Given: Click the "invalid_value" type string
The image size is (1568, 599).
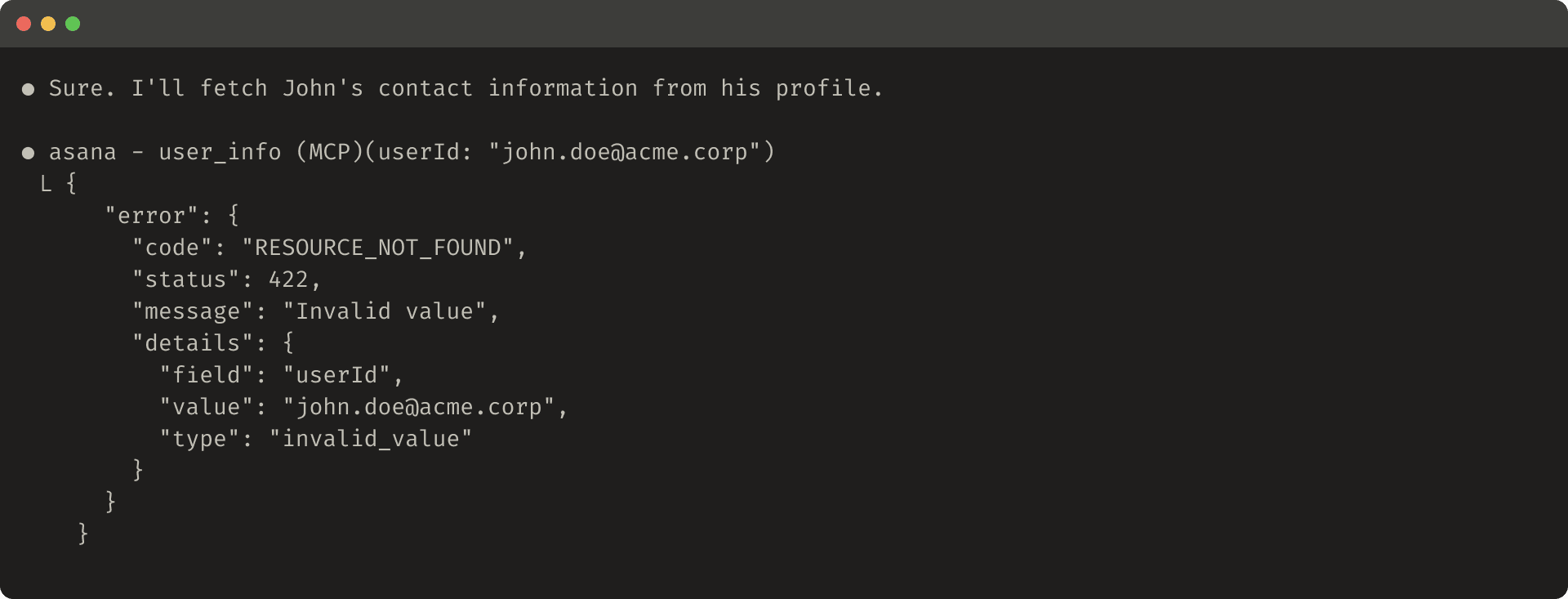Looking at the screenshot, I should click(371, 440).
